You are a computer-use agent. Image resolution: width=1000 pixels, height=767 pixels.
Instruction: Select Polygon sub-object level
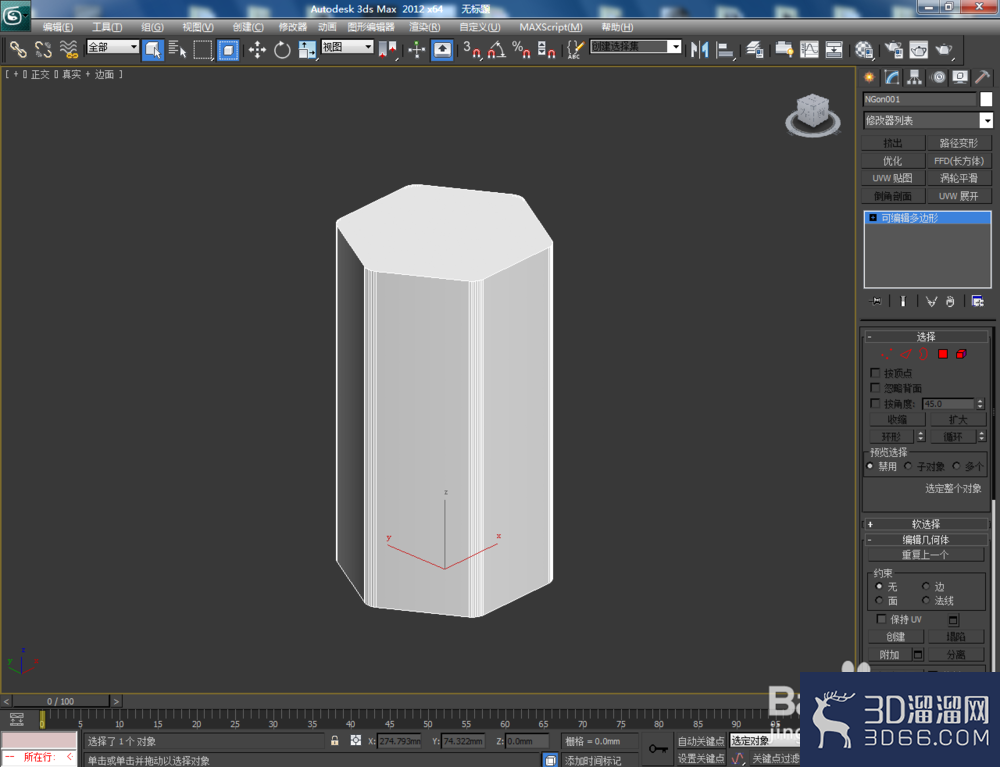pyautogui.click(x=943, y=354)
